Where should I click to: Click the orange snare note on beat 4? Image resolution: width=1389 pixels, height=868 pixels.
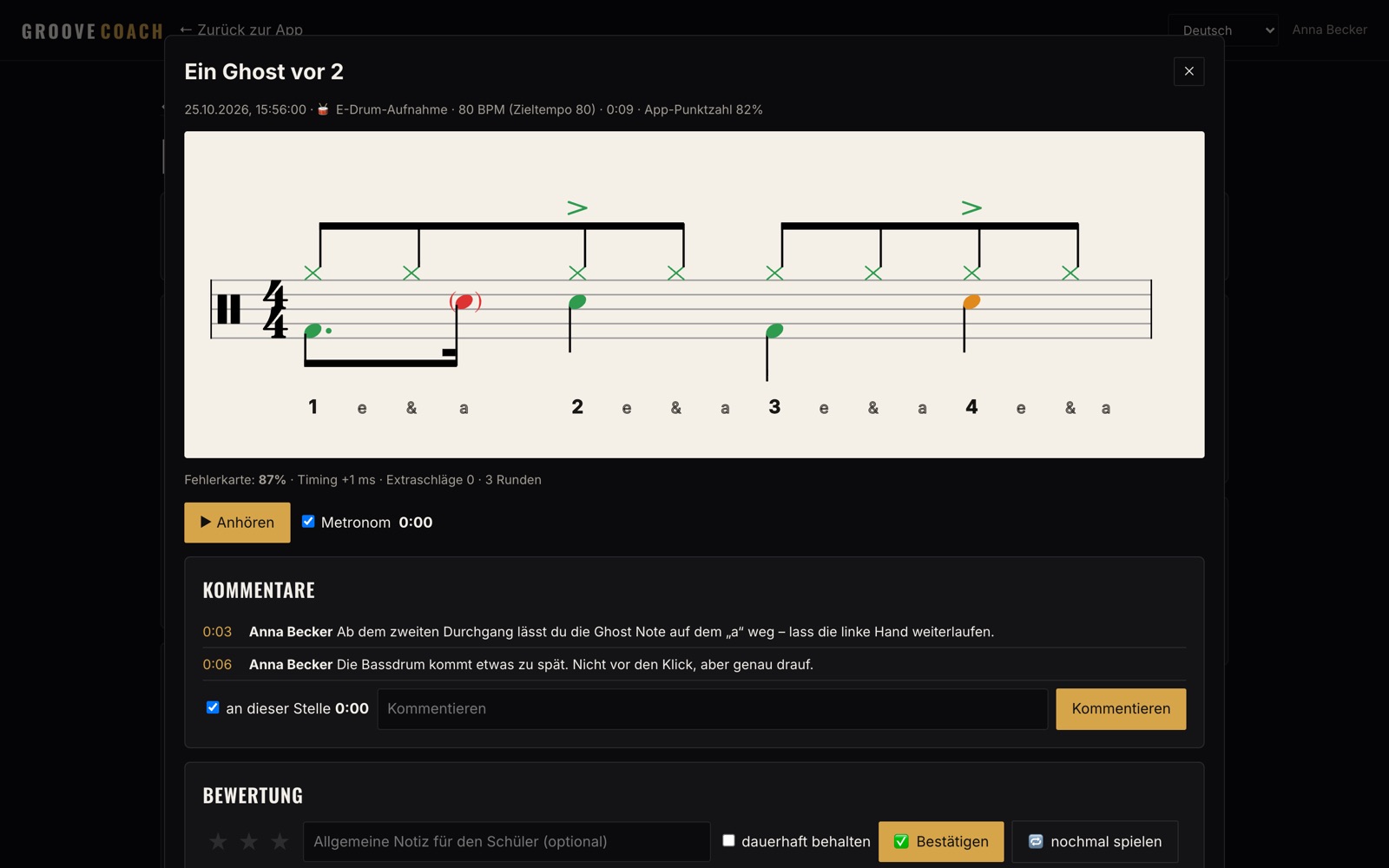point(971,302)
